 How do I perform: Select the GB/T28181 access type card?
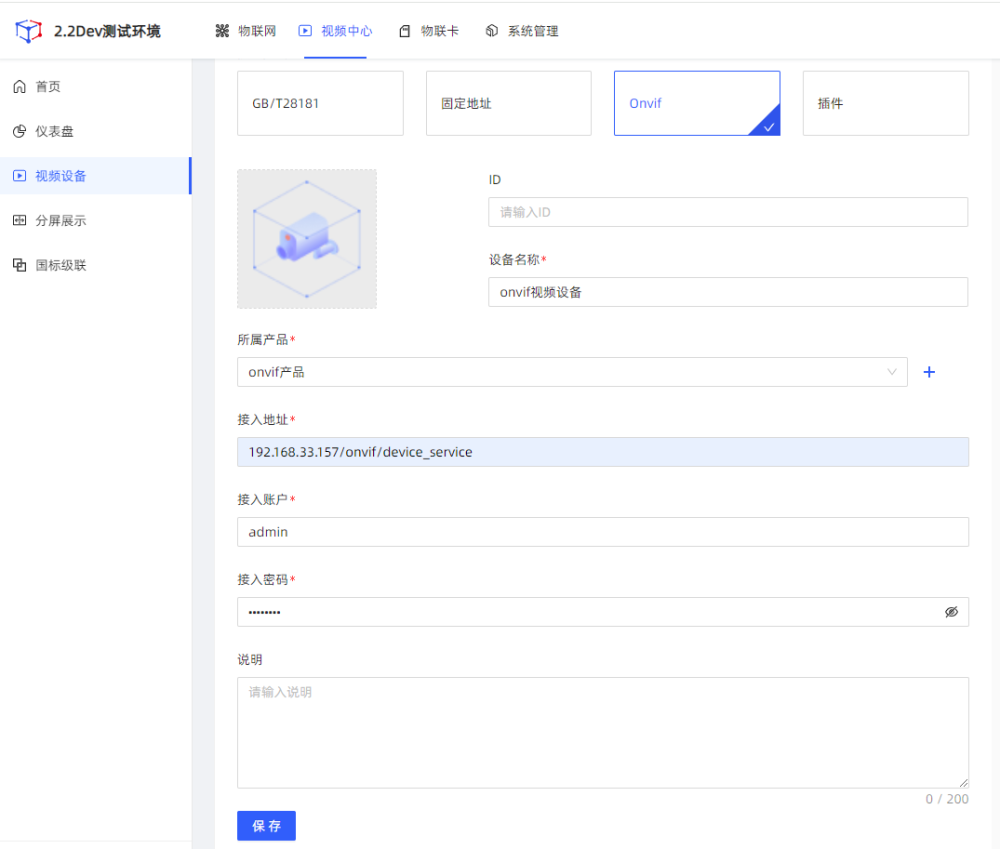320,103
